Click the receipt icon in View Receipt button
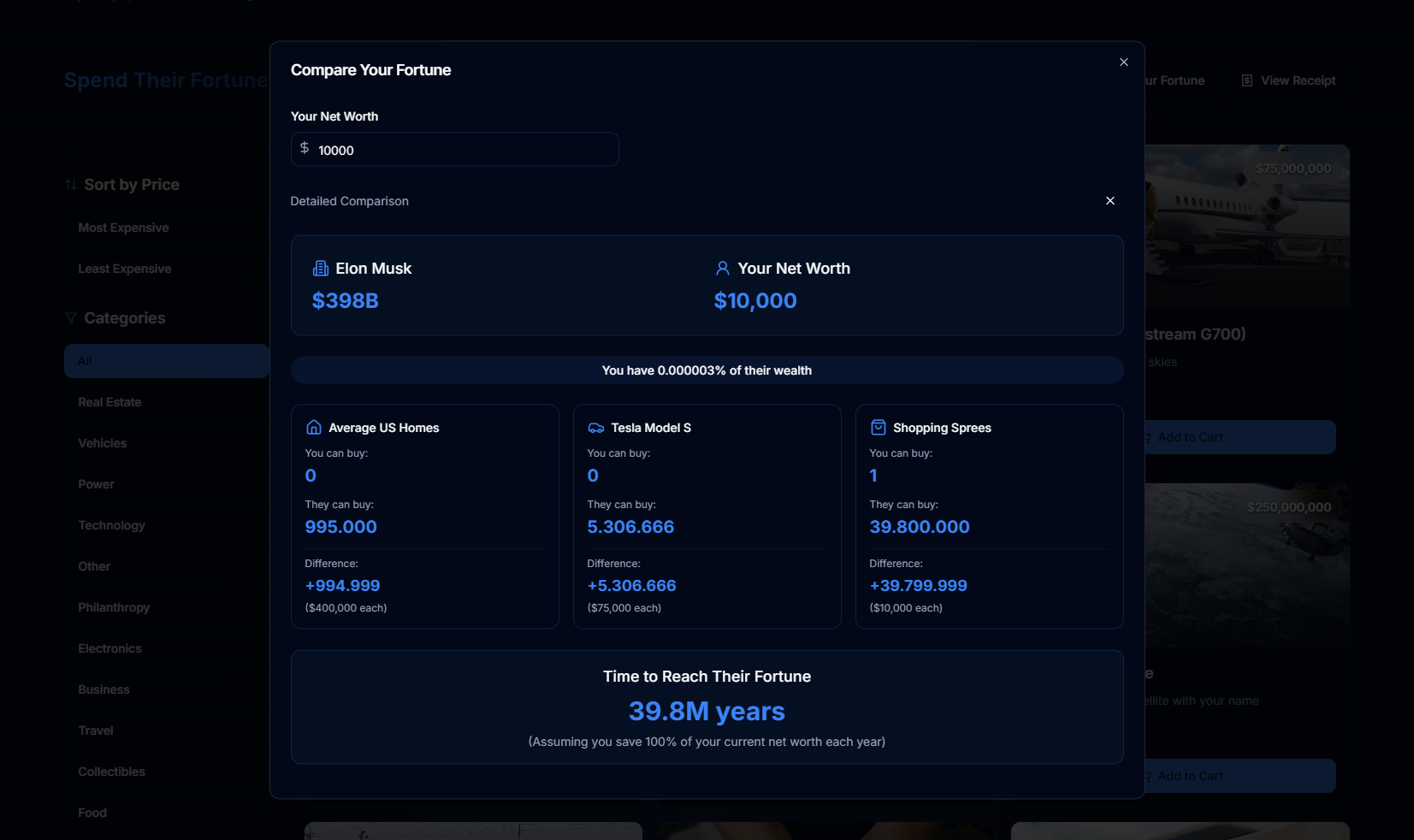1414x840 pixels. click(x=1245, y=80)
